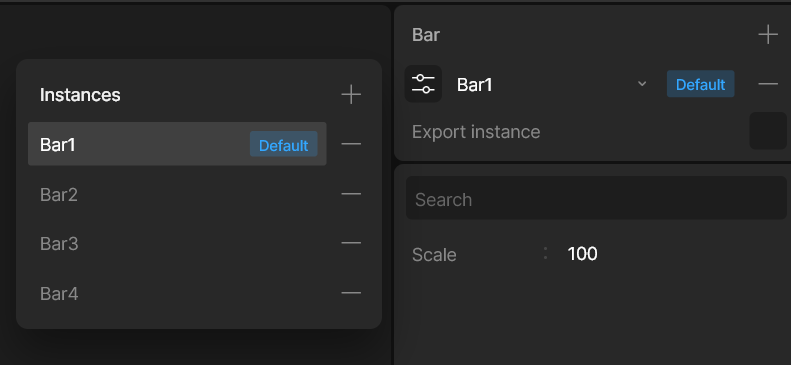Click the Default badge on Bar1 list row
Screen dimensions: 791x365
pyautogui.click(x=284, y=145)
